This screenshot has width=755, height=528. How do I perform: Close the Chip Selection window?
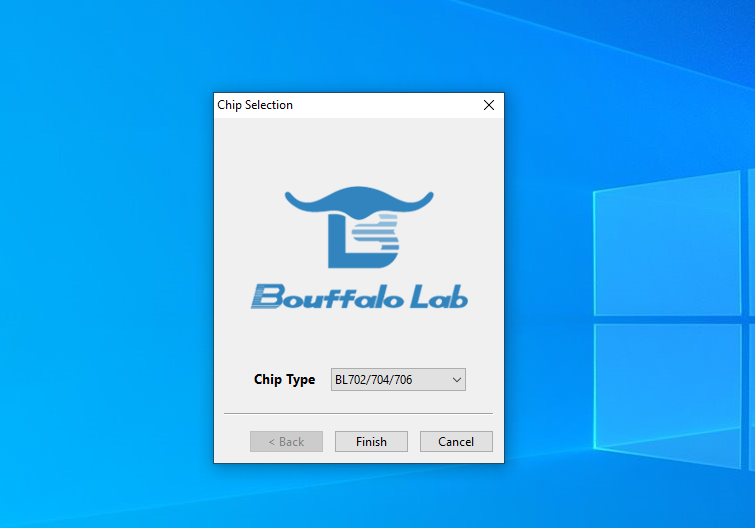point(489,105)
